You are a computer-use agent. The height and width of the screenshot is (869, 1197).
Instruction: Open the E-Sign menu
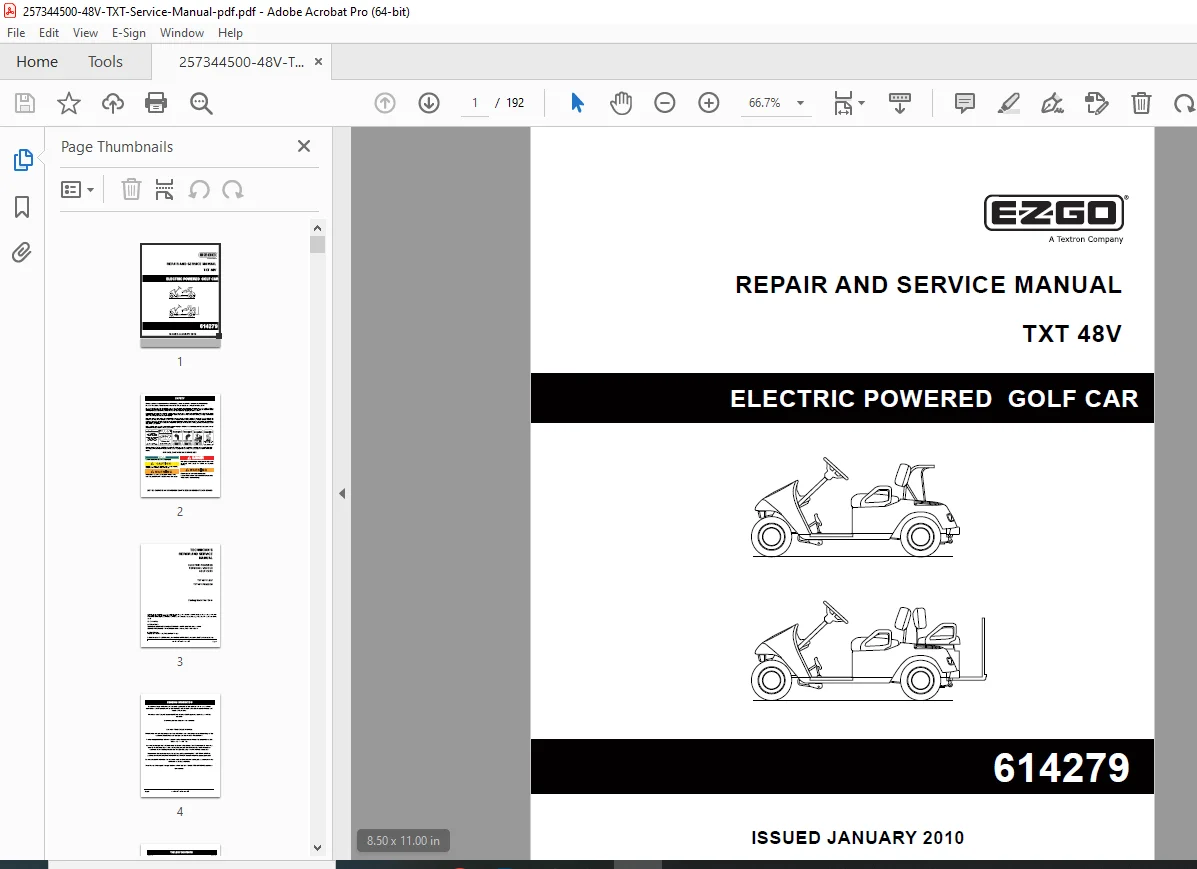[x=128, y=33]
